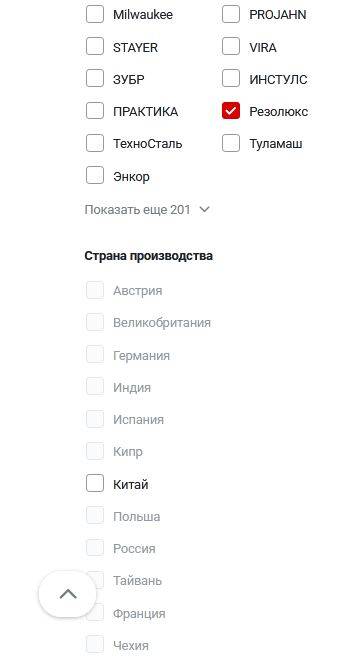
Task: Click the scroll-to-top arrow button
Action: 68,594
